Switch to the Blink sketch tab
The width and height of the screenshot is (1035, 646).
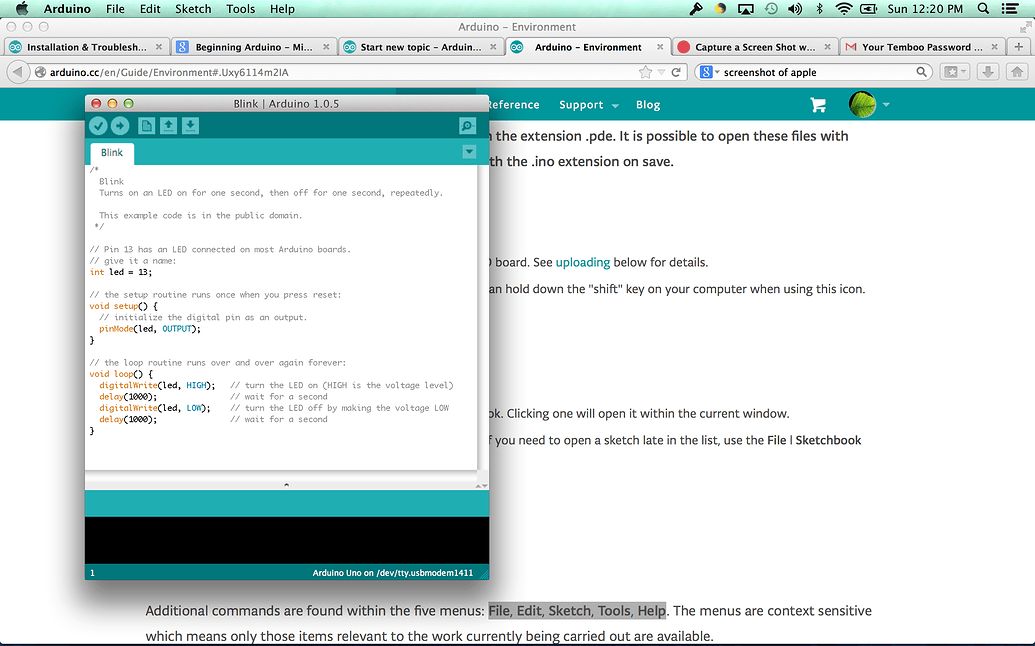(111, 153)
